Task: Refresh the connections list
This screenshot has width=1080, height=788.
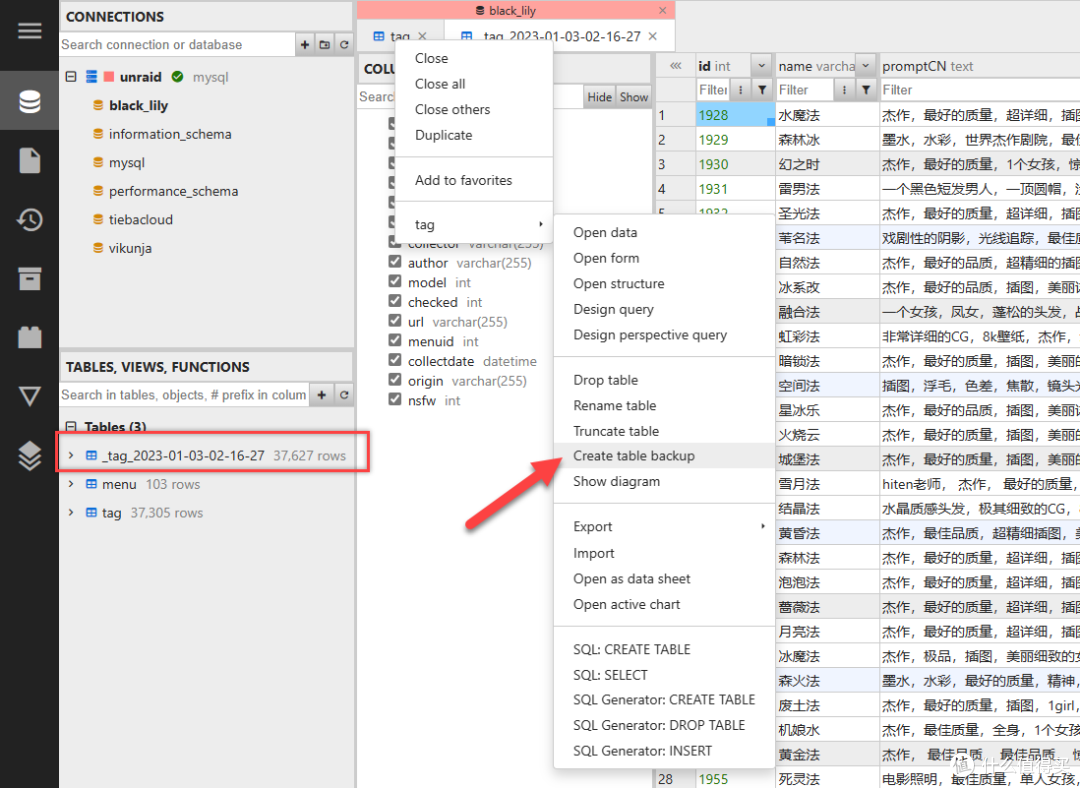Action: point(344,45)
